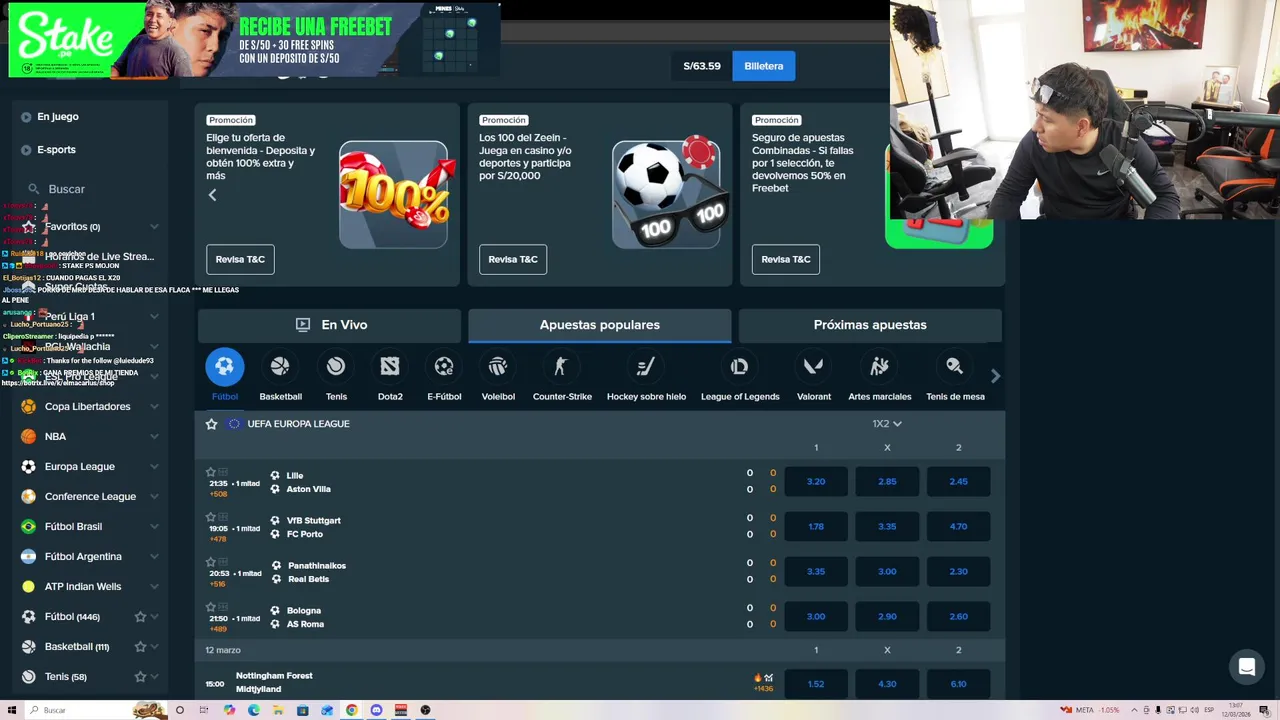Viewport: 1280px width, 720px height.
Task: Expand Fútbol Argentina chevron in sidebar
Action: pyautogui.click(x=154, y=557)
